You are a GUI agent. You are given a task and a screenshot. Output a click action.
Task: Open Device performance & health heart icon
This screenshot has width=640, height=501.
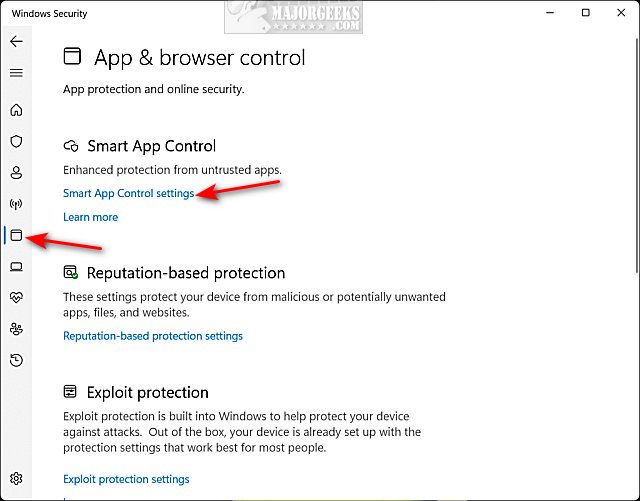[16, 297]
